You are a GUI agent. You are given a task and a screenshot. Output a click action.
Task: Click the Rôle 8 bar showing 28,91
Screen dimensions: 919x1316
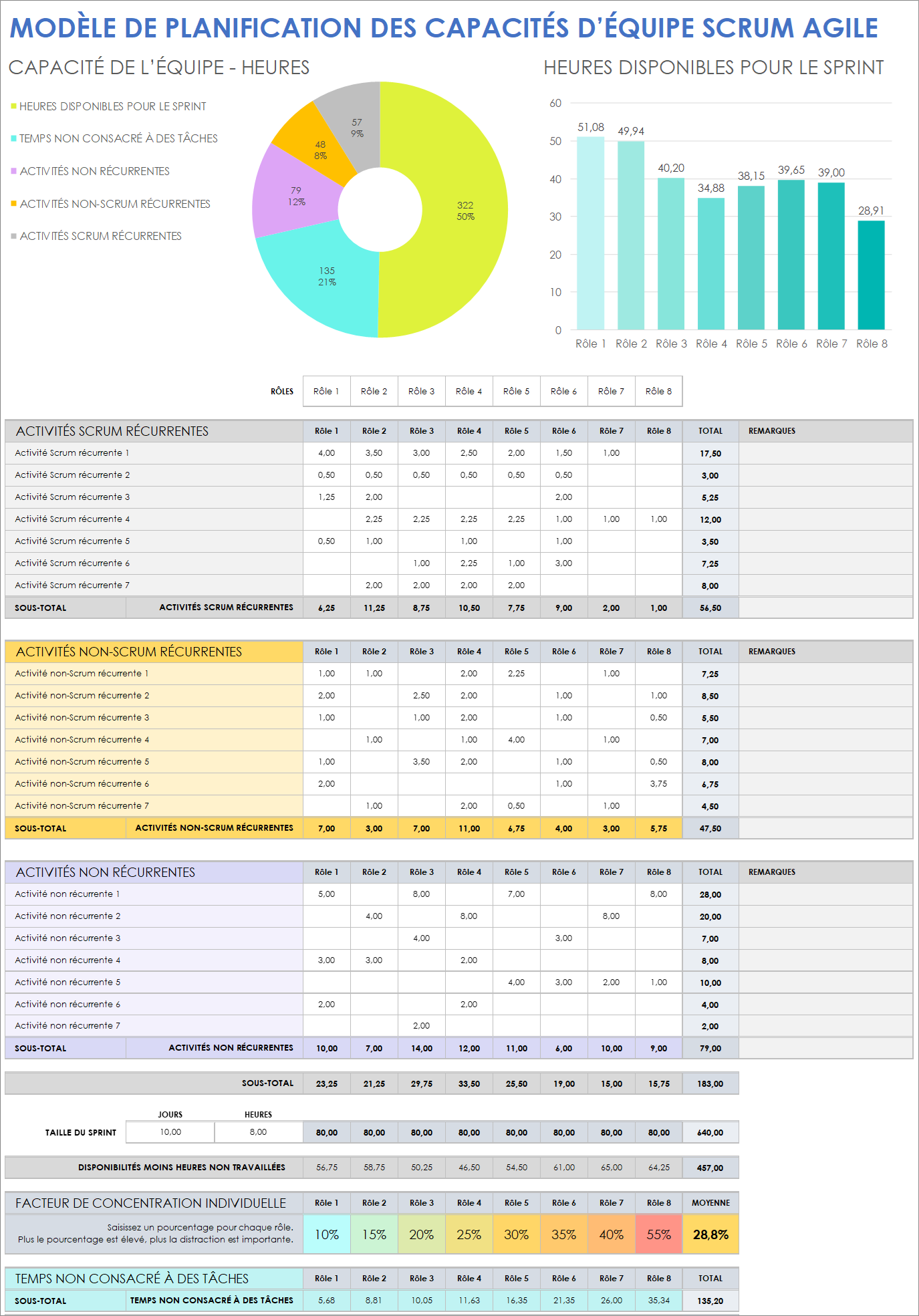872,275
